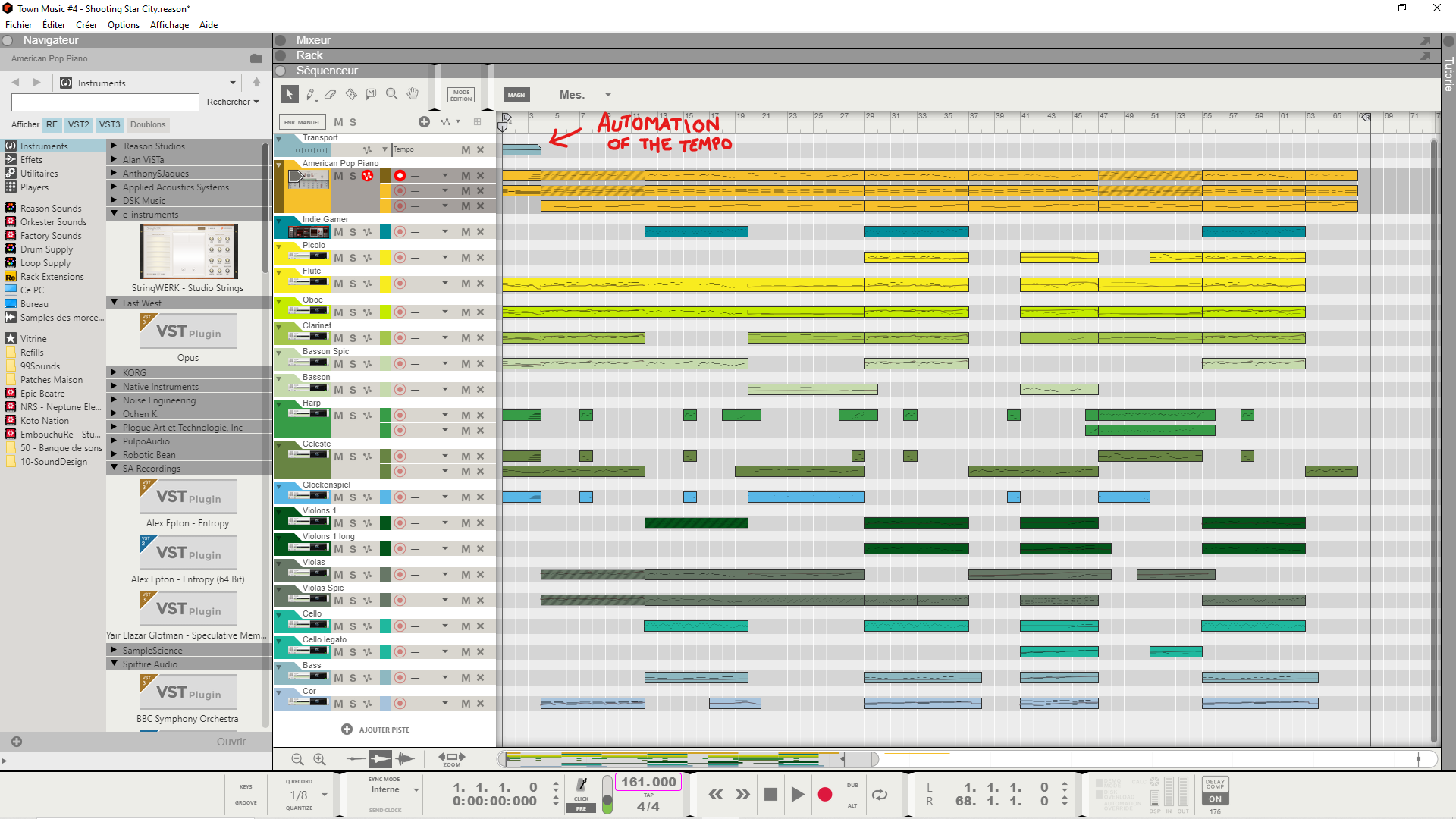Toggle the metronome Click button

point(582,786)
